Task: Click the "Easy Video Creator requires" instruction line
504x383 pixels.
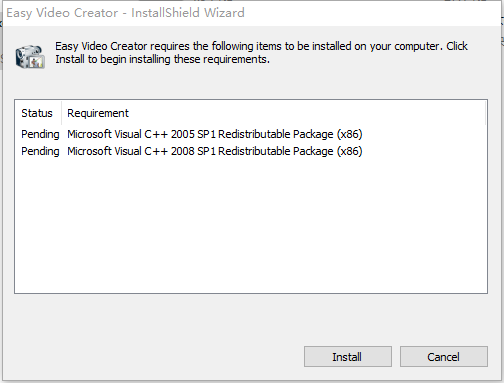Action: (261, 46)
